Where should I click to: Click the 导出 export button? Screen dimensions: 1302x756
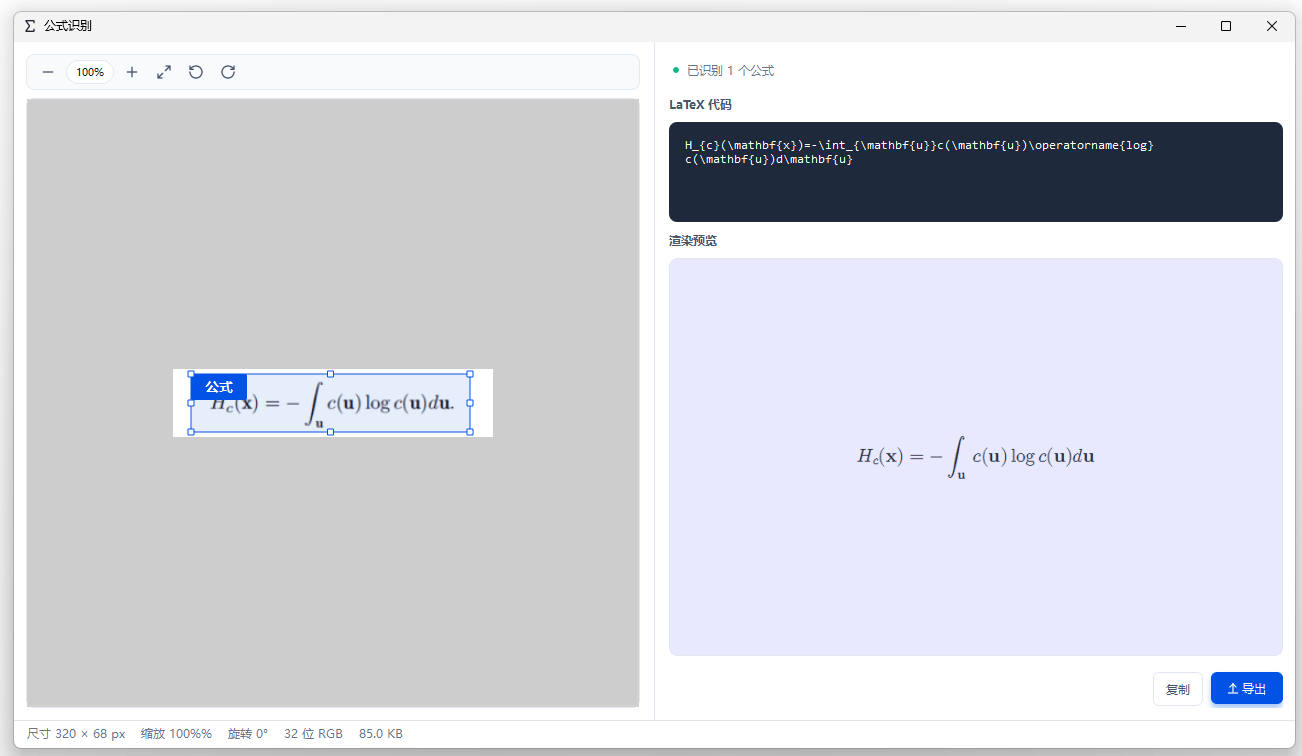pyautogui.click(x=1247, y=689)
